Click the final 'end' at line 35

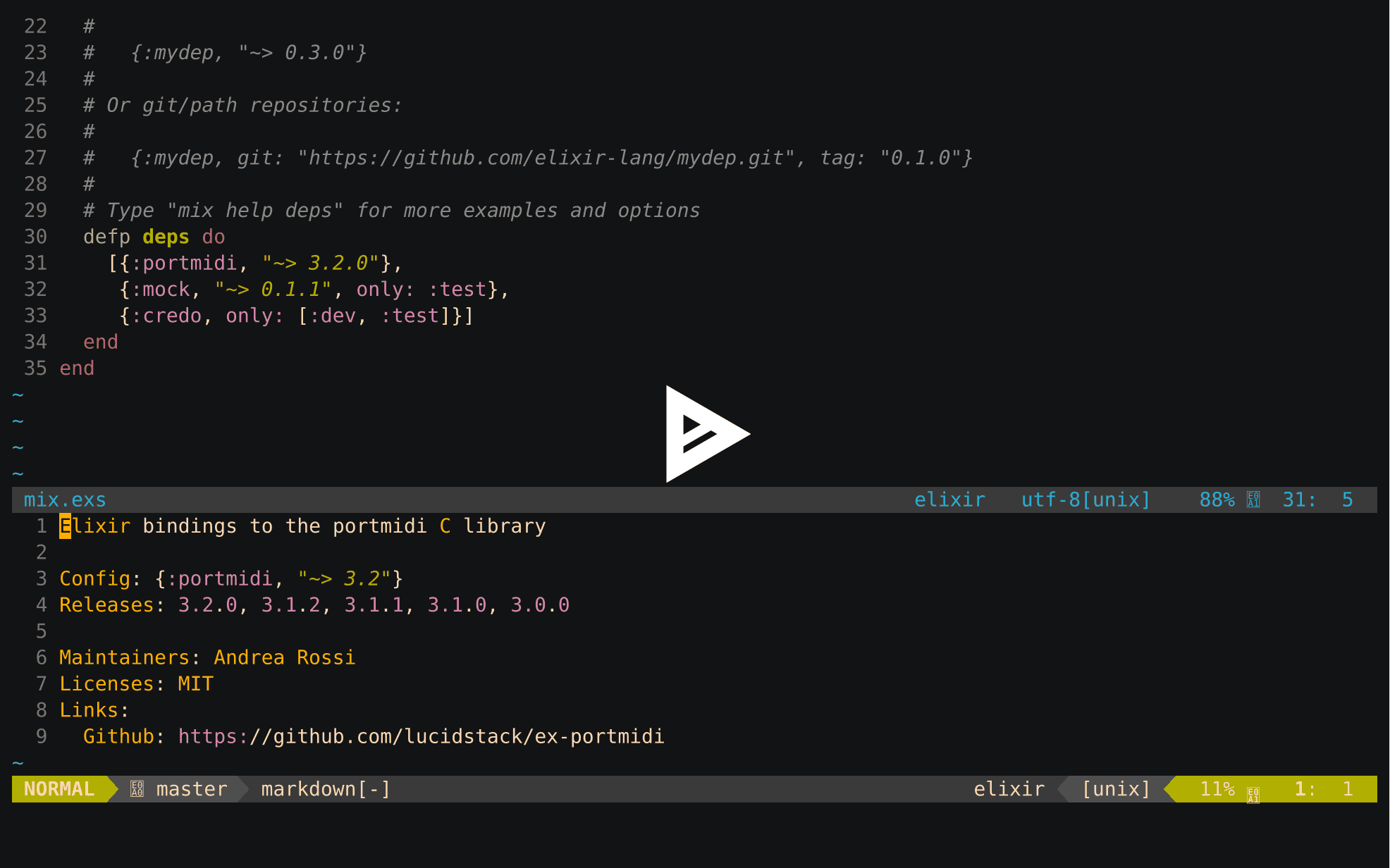77,368
